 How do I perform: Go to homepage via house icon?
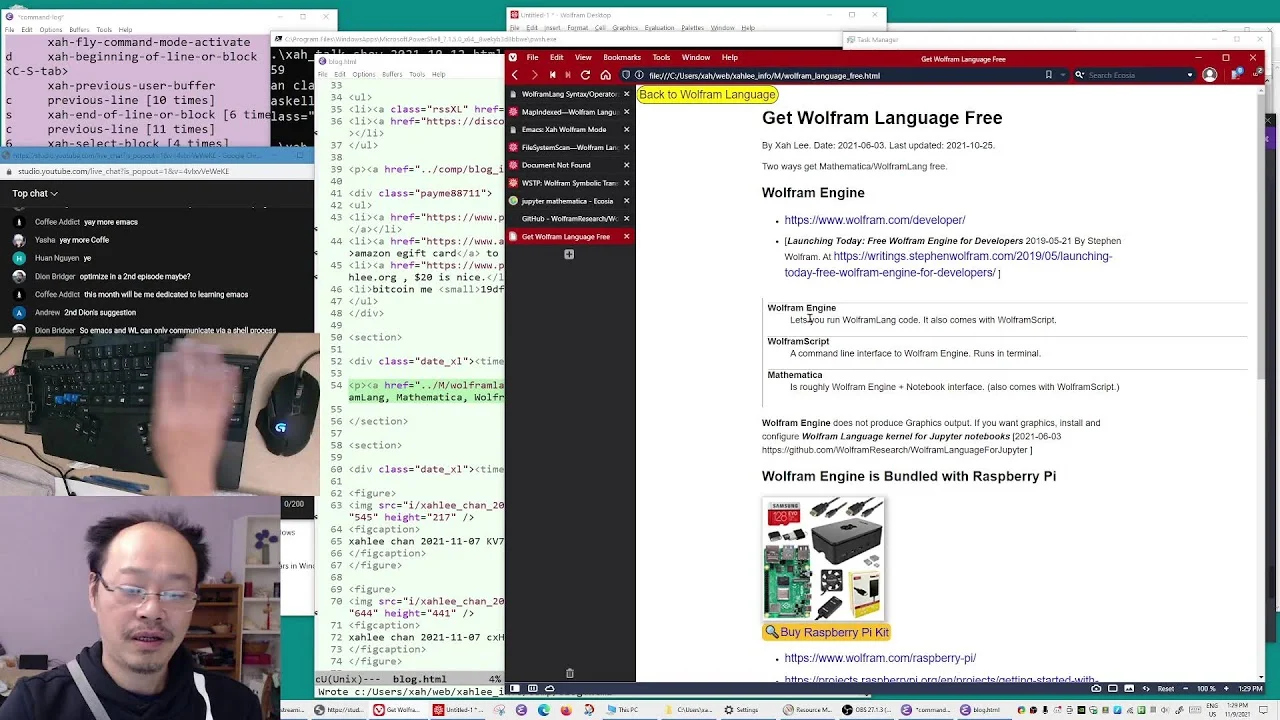(x=605, y=75)
